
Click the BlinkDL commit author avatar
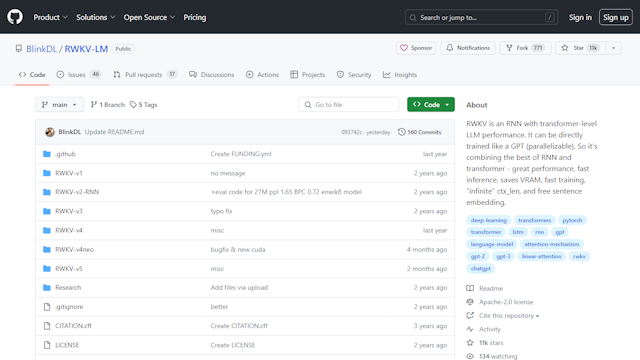pos(50,132)
